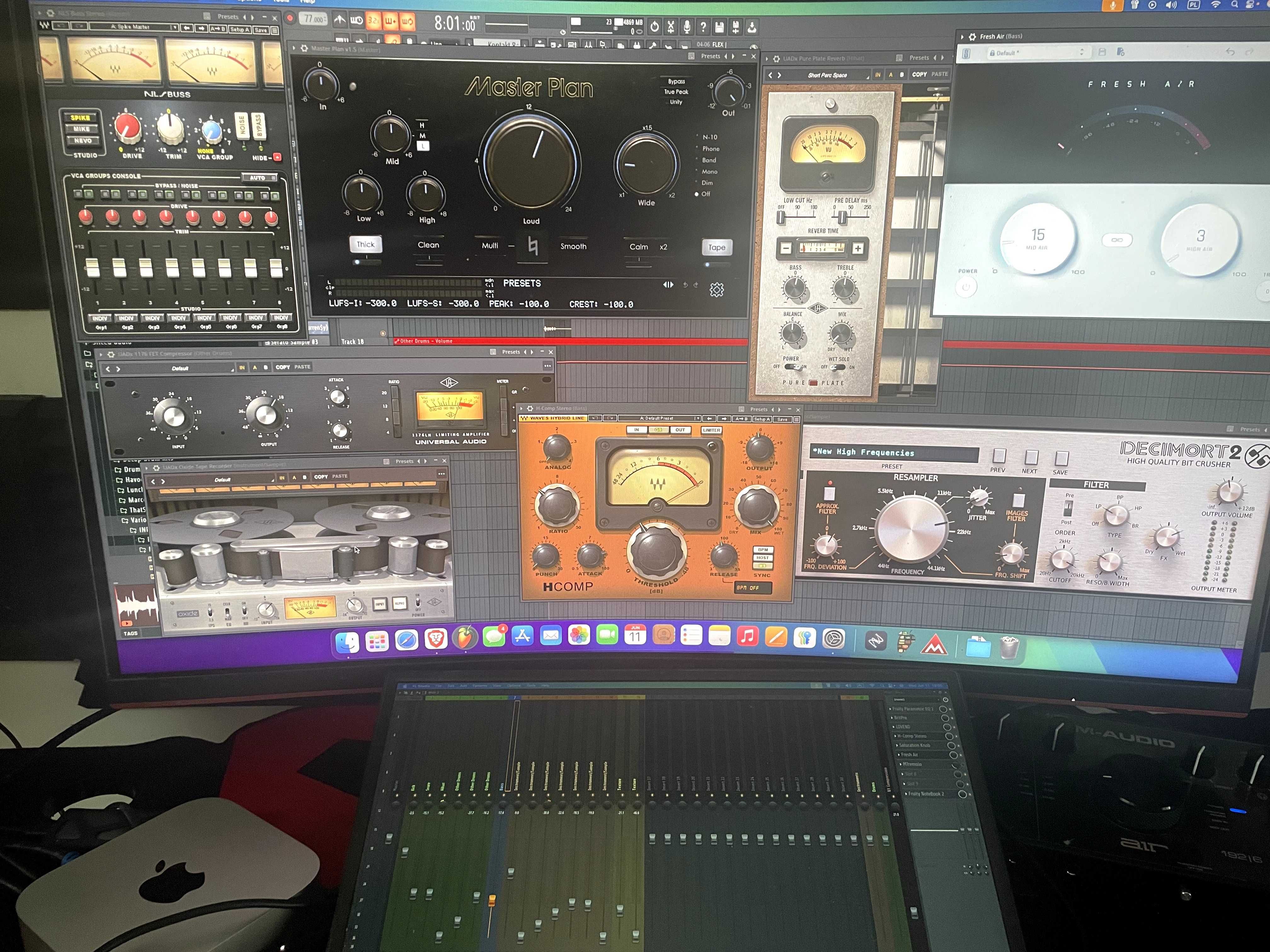Open Presets menu in the H-Comp window

tap(758, 409)
